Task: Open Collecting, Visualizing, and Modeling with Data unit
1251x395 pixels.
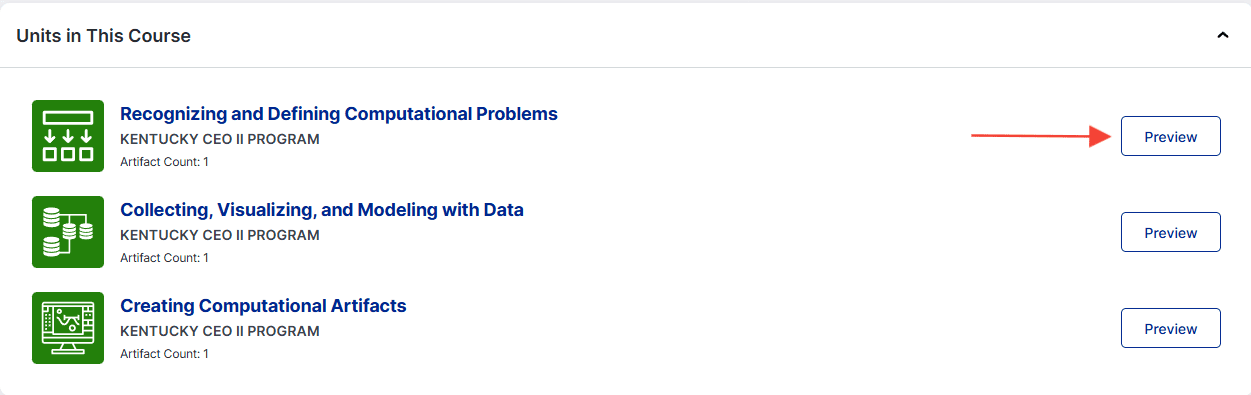Action: pyautogui.click(x=322, y=210)
